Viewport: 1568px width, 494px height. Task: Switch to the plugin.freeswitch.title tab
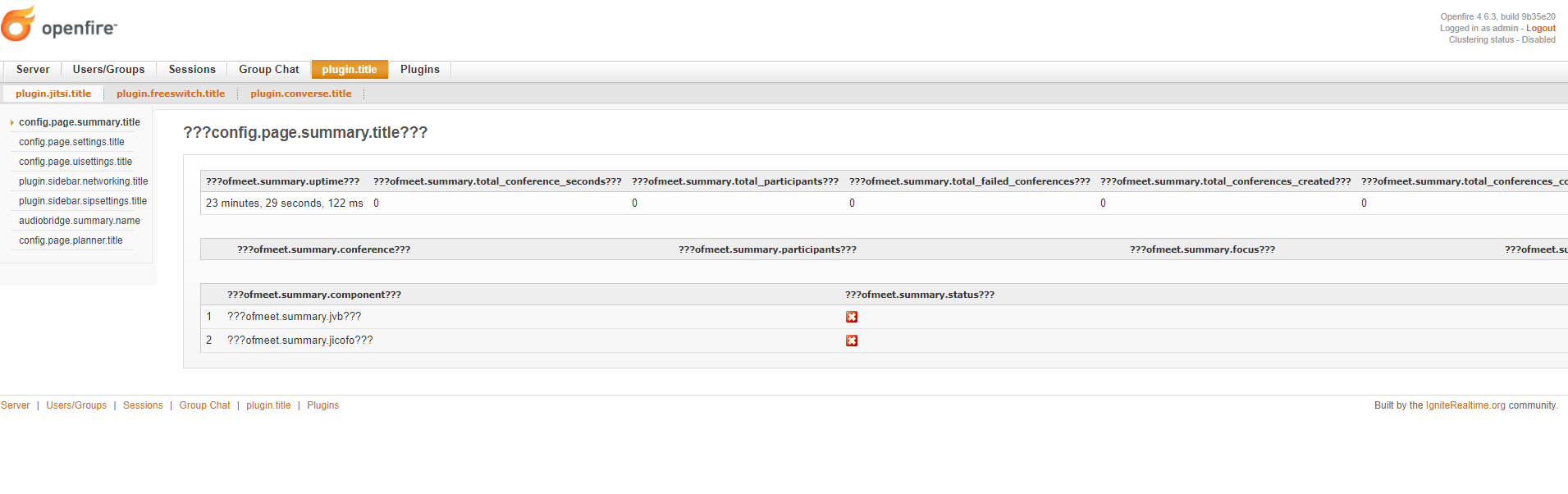point(171,93)
